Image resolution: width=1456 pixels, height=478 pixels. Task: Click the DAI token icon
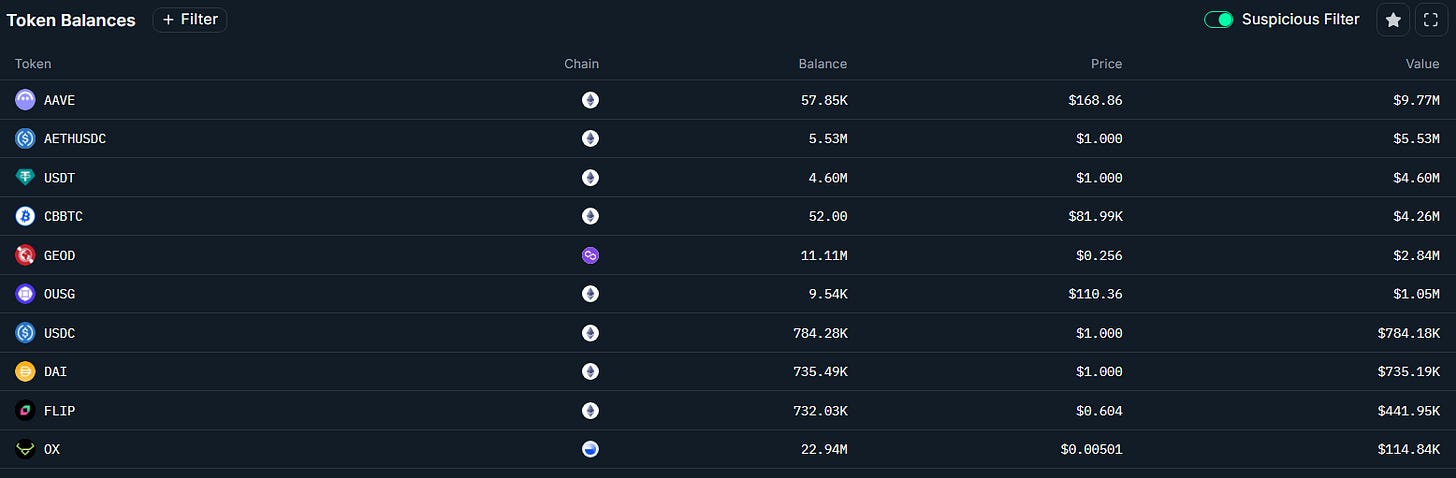tap(25, 371)
